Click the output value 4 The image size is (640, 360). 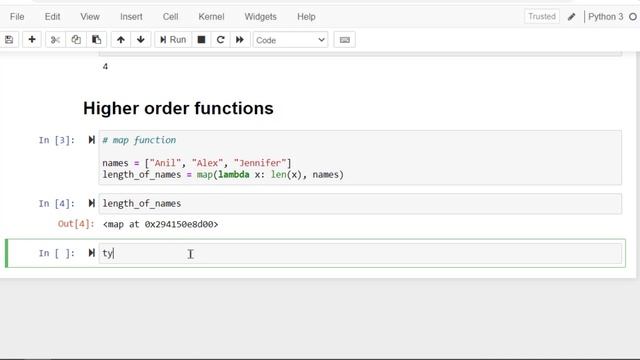[105, 67]
